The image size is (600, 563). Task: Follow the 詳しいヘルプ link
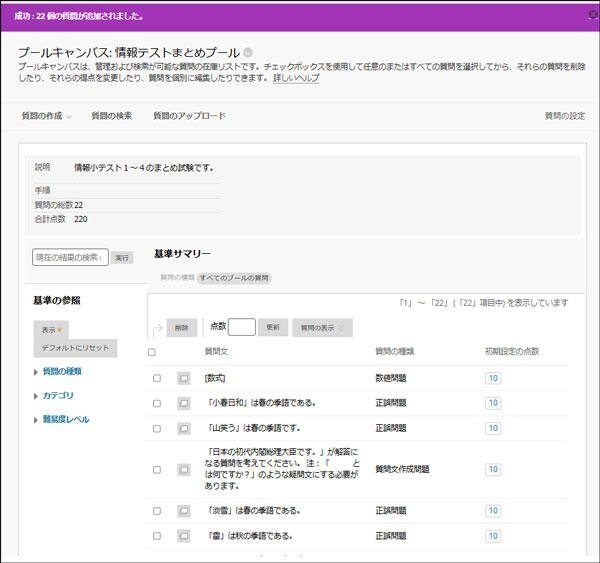296,78
